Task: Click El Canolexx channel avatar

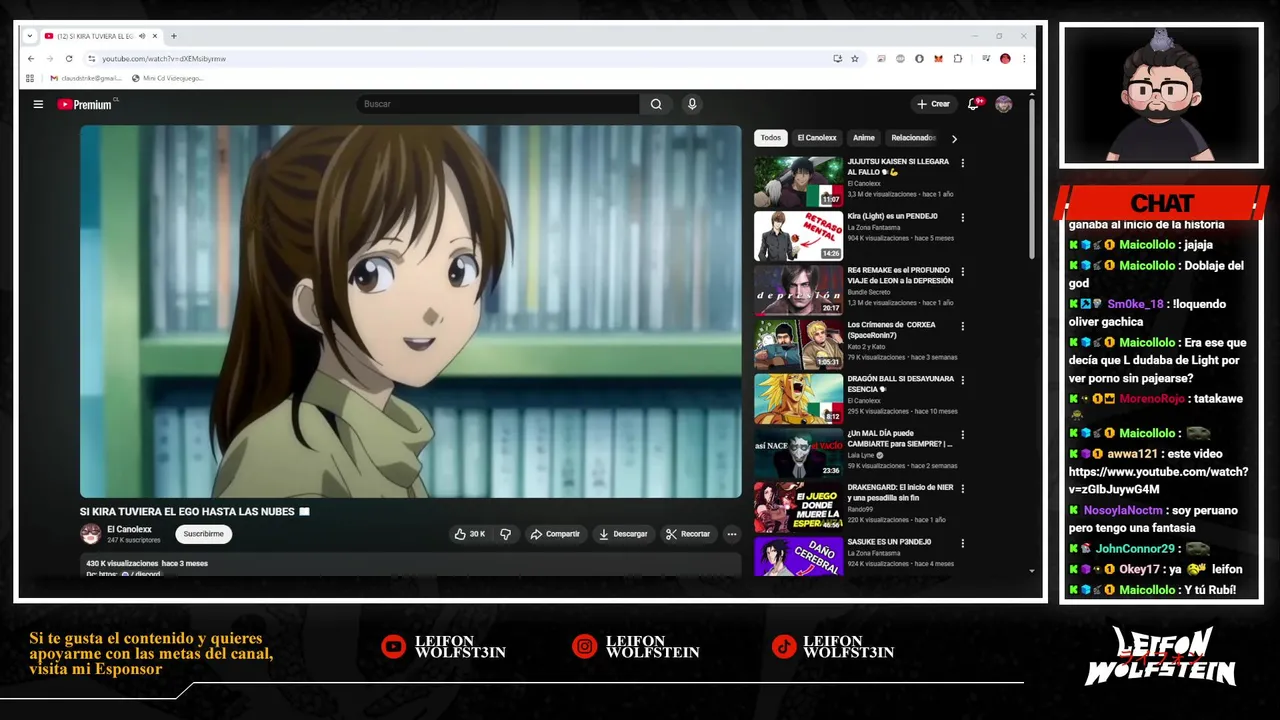Action: pyautogui.click(x=91, y=534)
